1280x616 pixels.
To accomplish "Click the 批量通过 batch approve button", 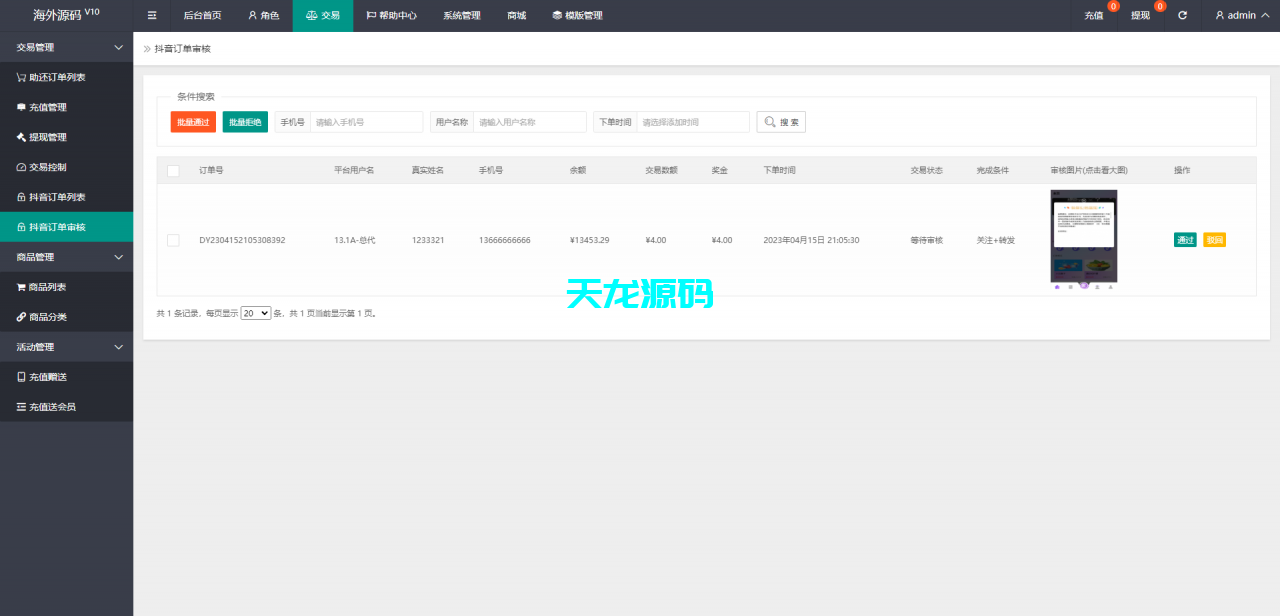I will (192, 121).
